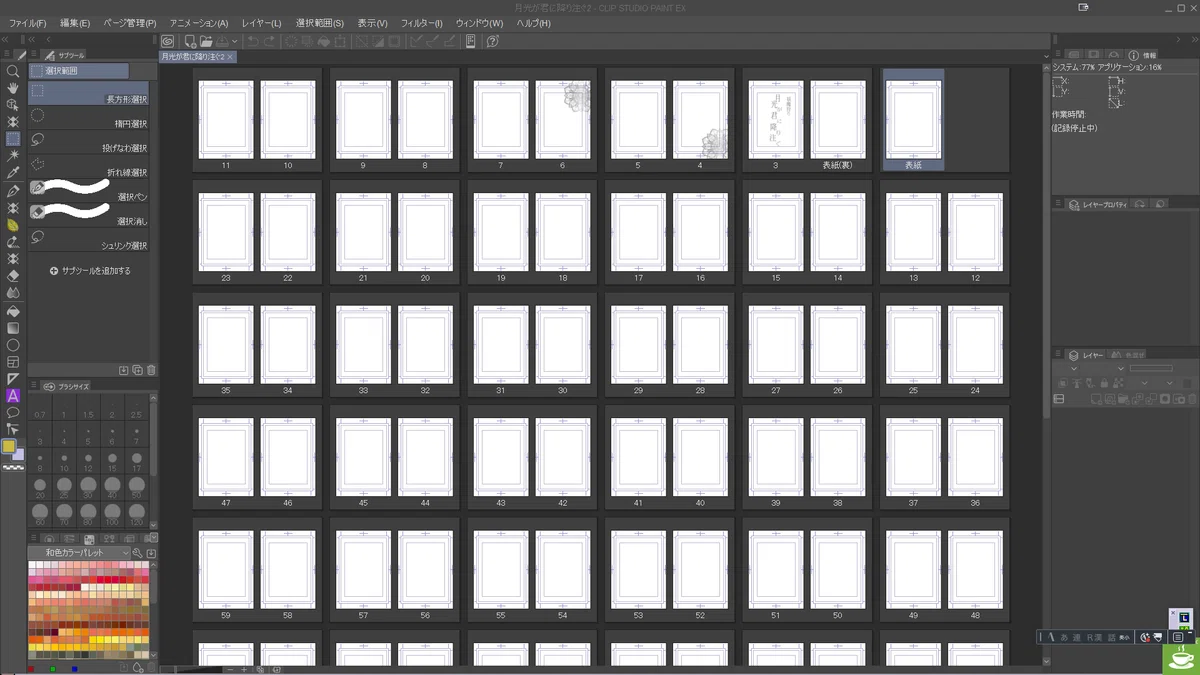Click the Open file folder icon
The width and height of the screenshot is (1200, 675).
tap(205, 41)
